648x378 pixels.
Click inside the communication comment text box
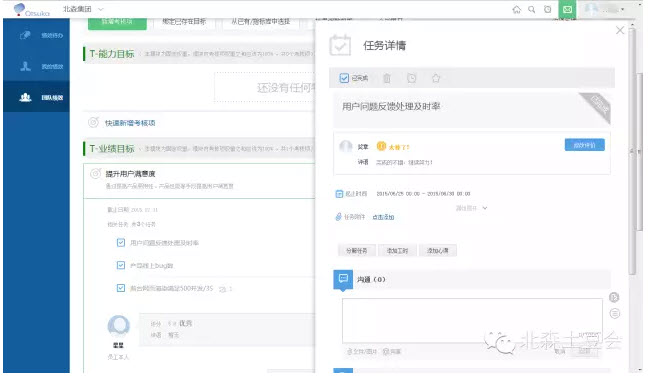pos(472,321)
